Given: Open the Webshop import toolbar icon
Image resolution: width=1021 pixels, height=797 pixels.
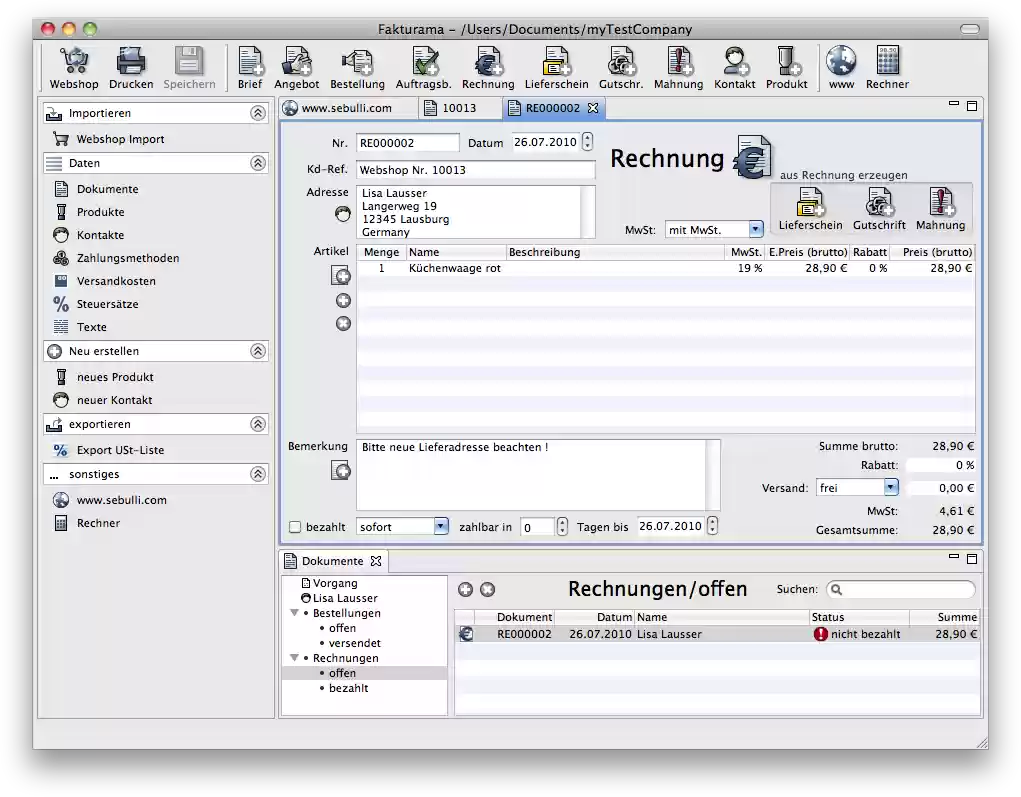Looking at the screenshot, I should (72, 62).
